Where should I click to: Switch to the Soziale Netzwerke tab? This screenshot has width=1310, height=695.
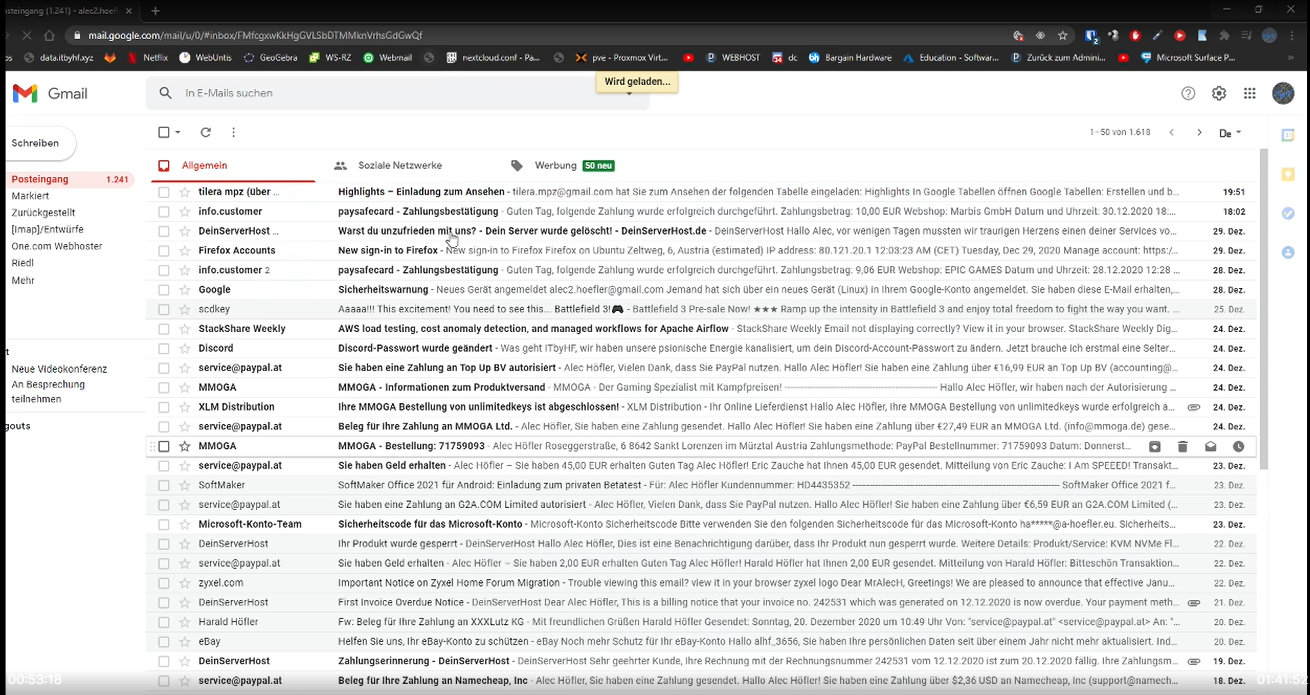387,165
